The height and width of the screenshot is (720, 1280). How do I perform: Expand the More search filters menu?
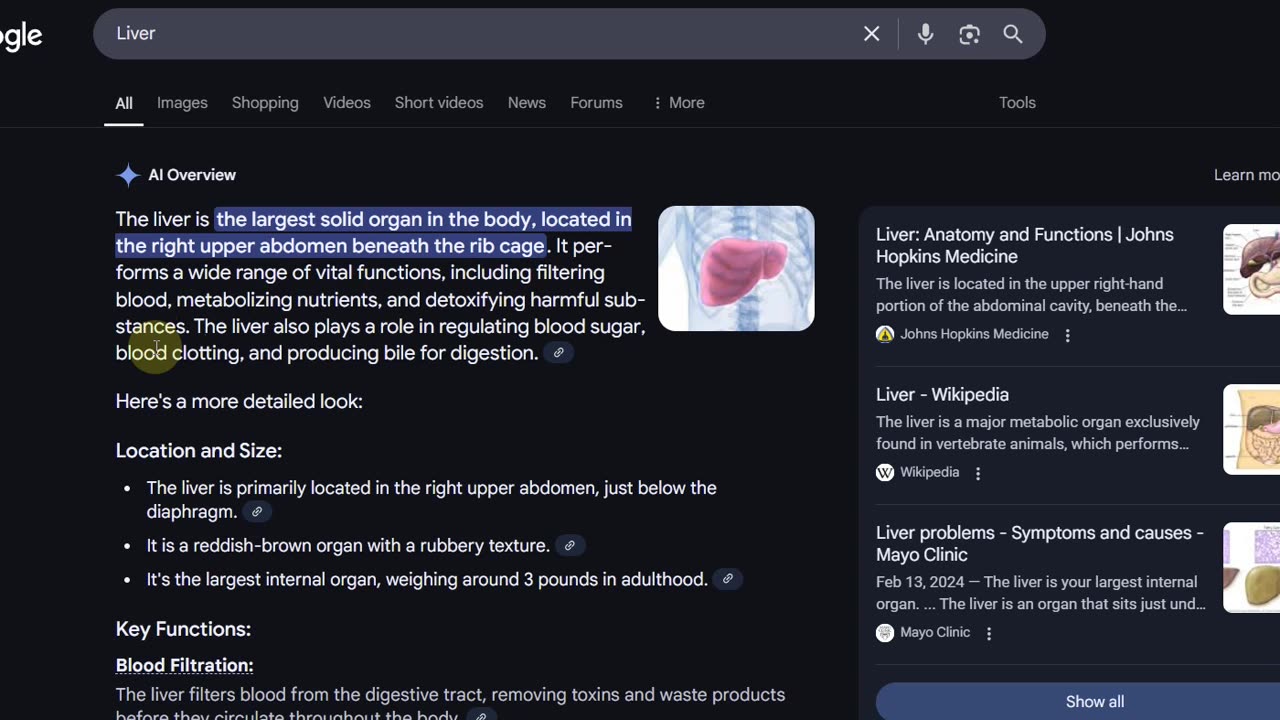pos(678,103)
